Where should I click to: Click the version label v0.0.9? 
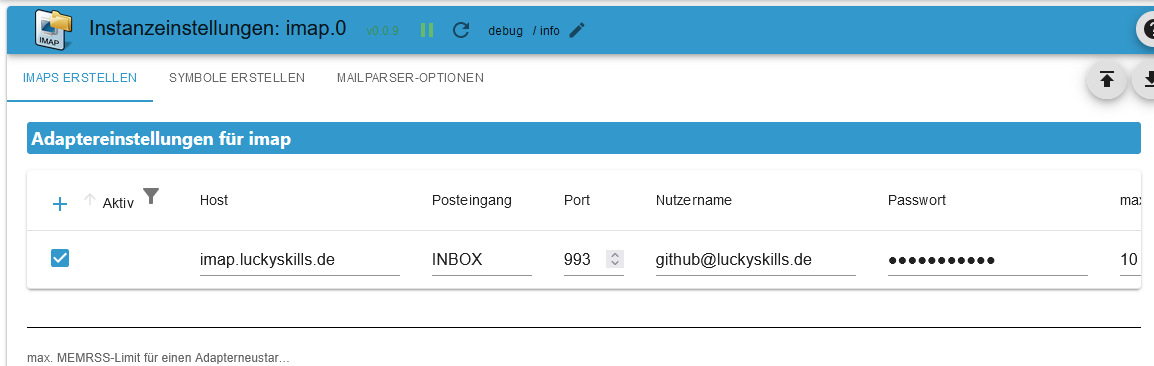[x=383, y=31]
